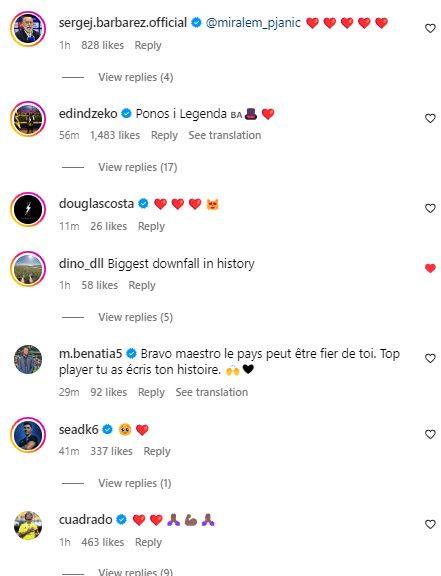Unlike dino_dll's comment via red heart
Screen dimensions: 441x576
(x=430, y=268)
